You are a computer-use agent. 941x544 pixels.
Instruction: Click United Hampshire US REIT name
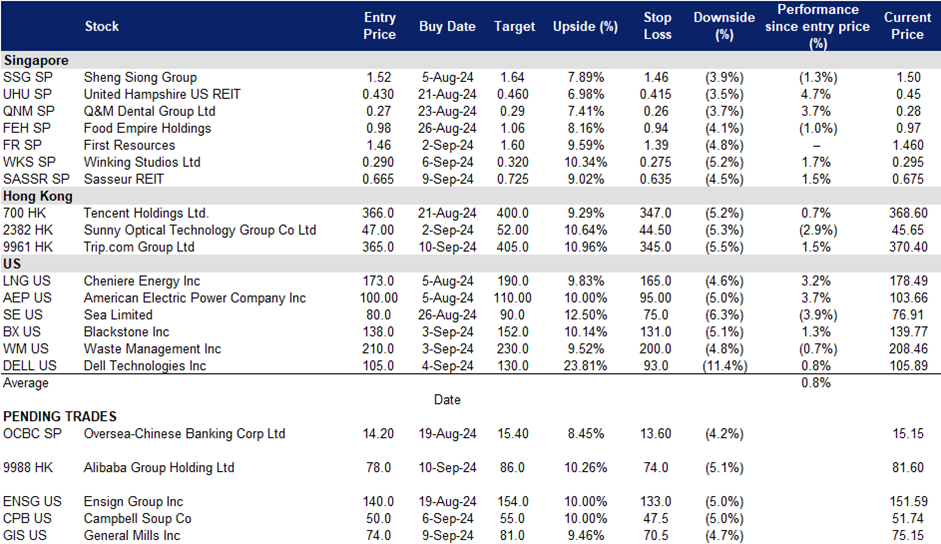[x=162, y=94]
